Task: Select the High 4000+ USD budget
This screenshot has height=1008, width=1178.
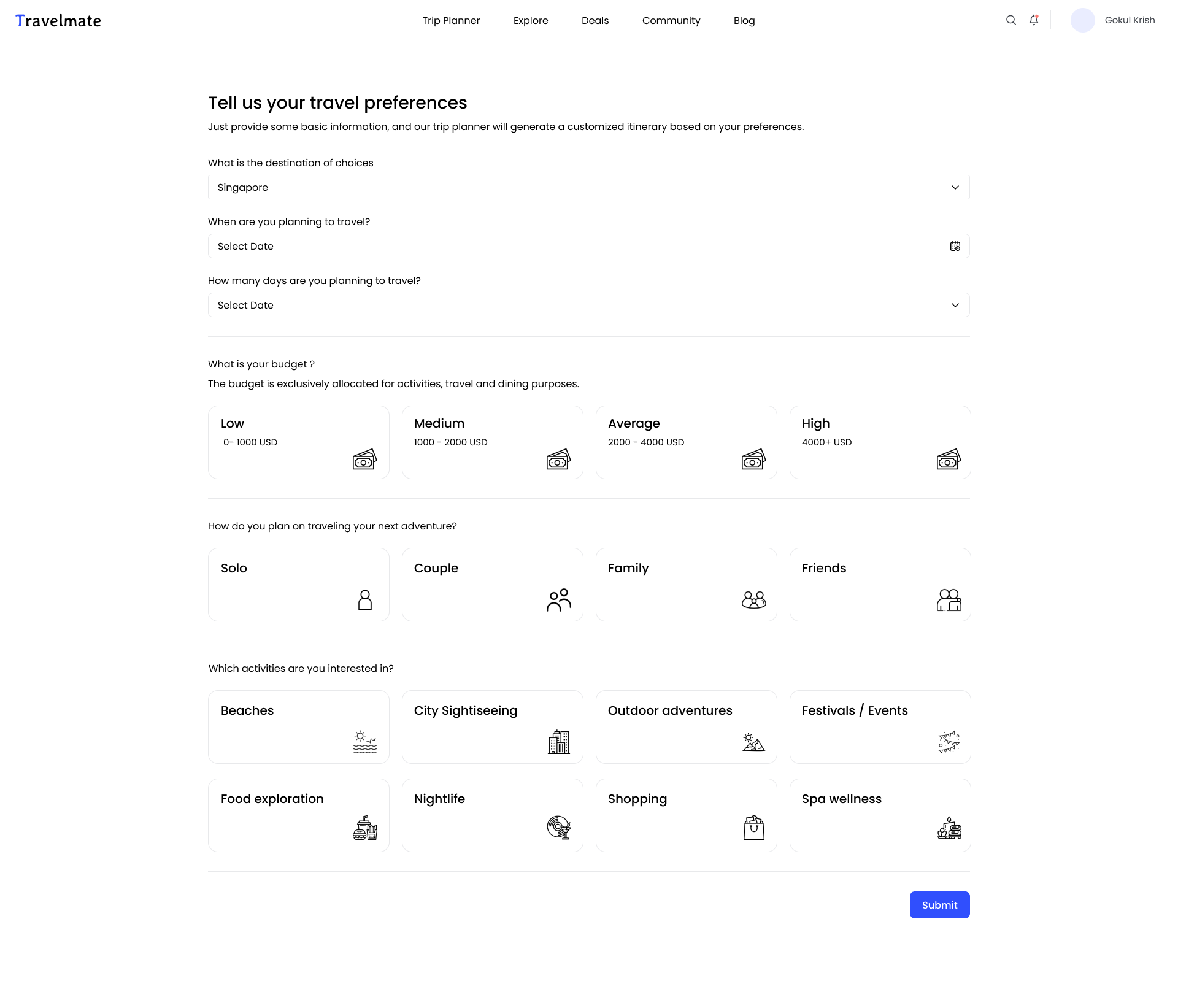Action: (880, 442)
